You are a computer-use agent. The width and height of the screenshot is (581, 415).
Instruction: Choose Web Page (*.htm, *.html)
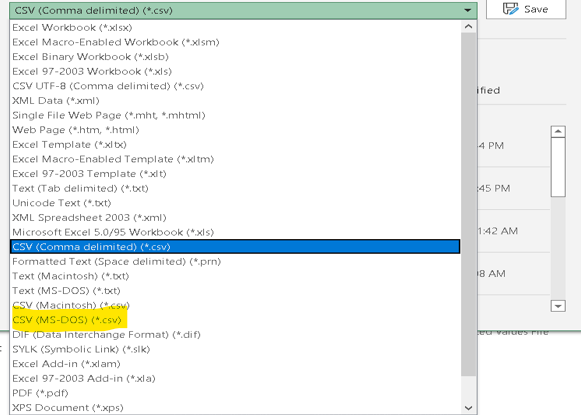[235, 130]
